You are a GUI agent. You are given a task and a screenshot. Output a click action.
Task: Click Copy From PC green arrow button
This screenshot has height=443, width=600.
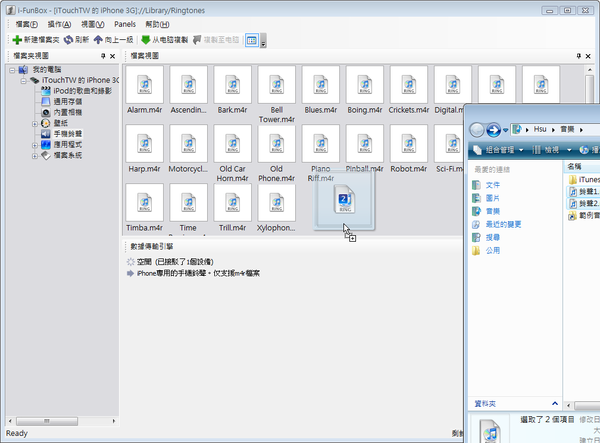point(165,40)
